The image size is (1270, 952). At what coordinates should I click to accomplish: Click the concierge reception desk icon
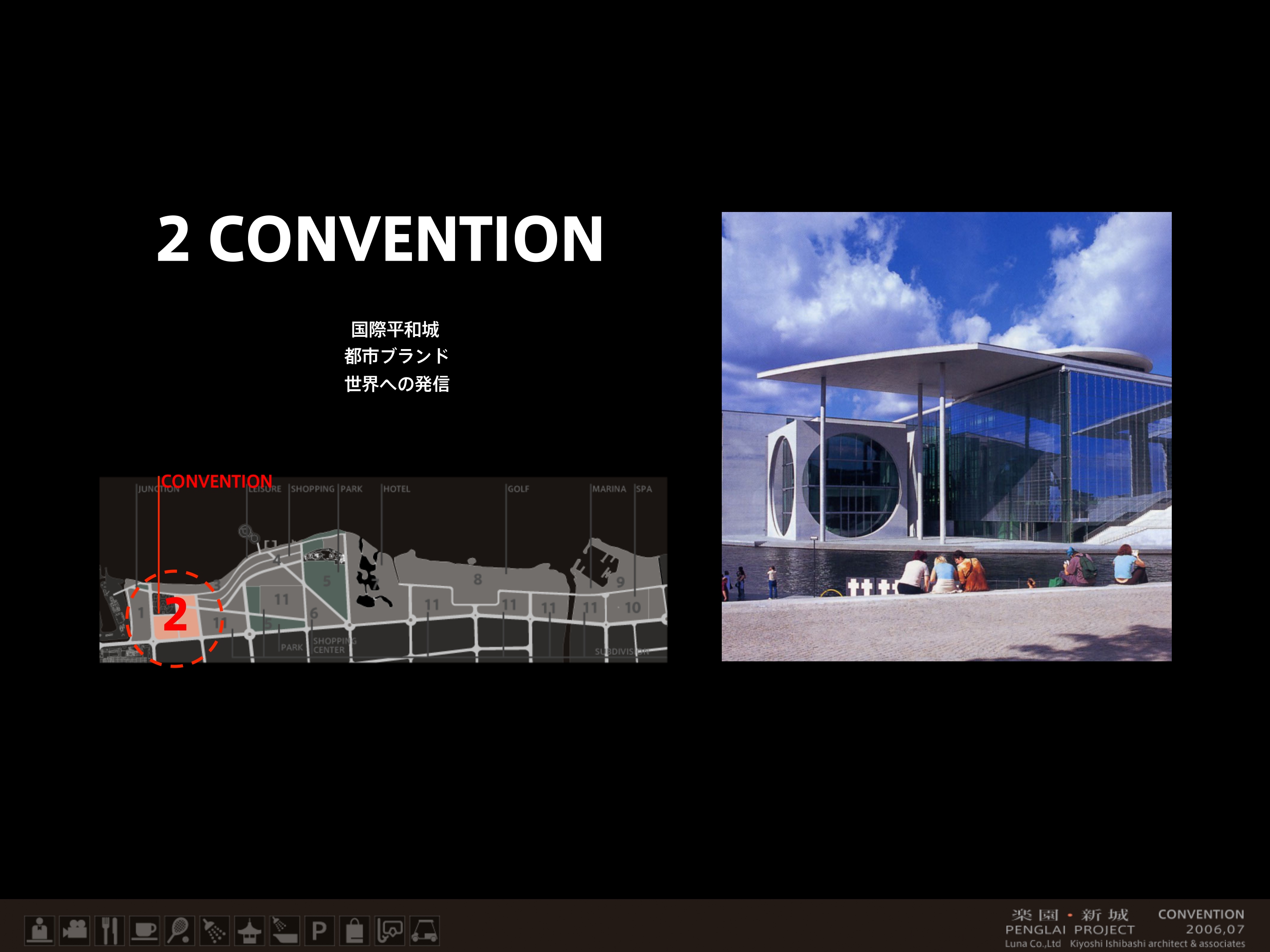tap(40, 930)
